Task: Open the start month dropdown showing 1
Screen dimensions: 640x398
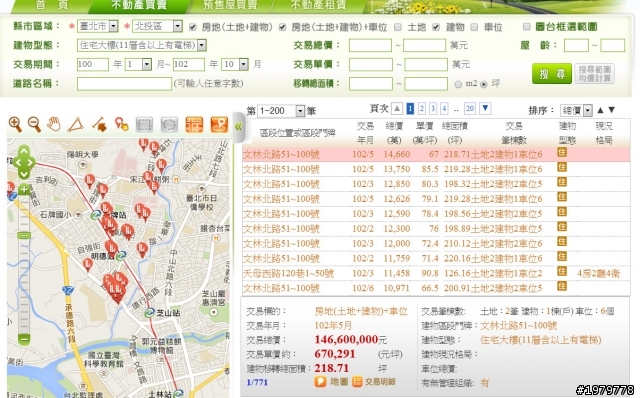Action: click(x=138, y=64)
